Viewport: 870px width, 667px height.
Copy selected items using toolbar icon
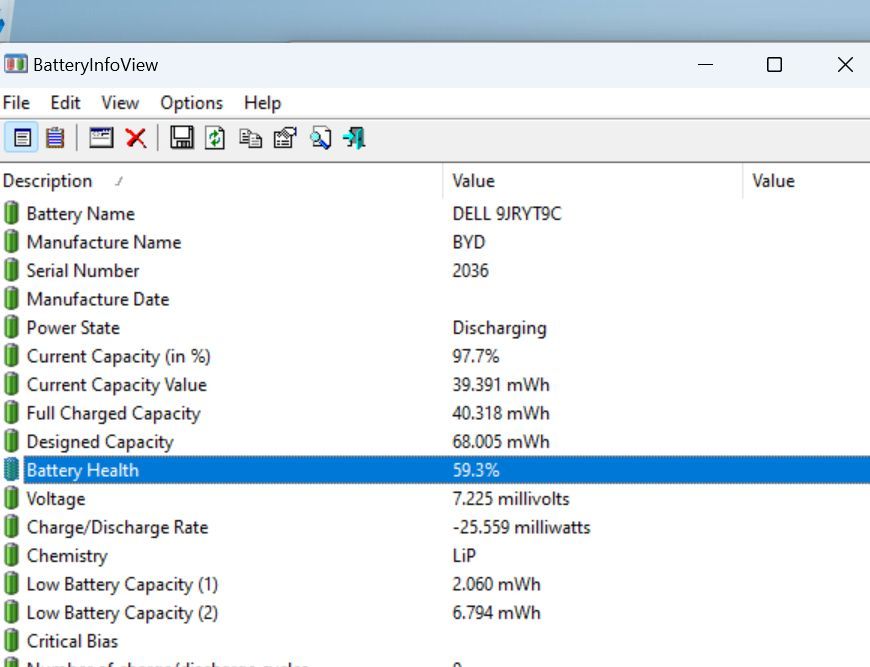coord(250,138)
